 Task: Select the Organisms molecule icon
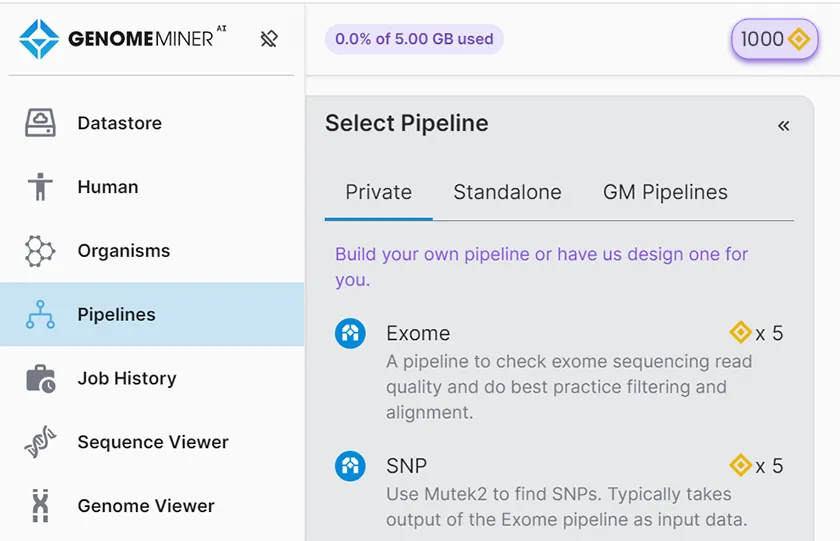[x=40, y=251]
